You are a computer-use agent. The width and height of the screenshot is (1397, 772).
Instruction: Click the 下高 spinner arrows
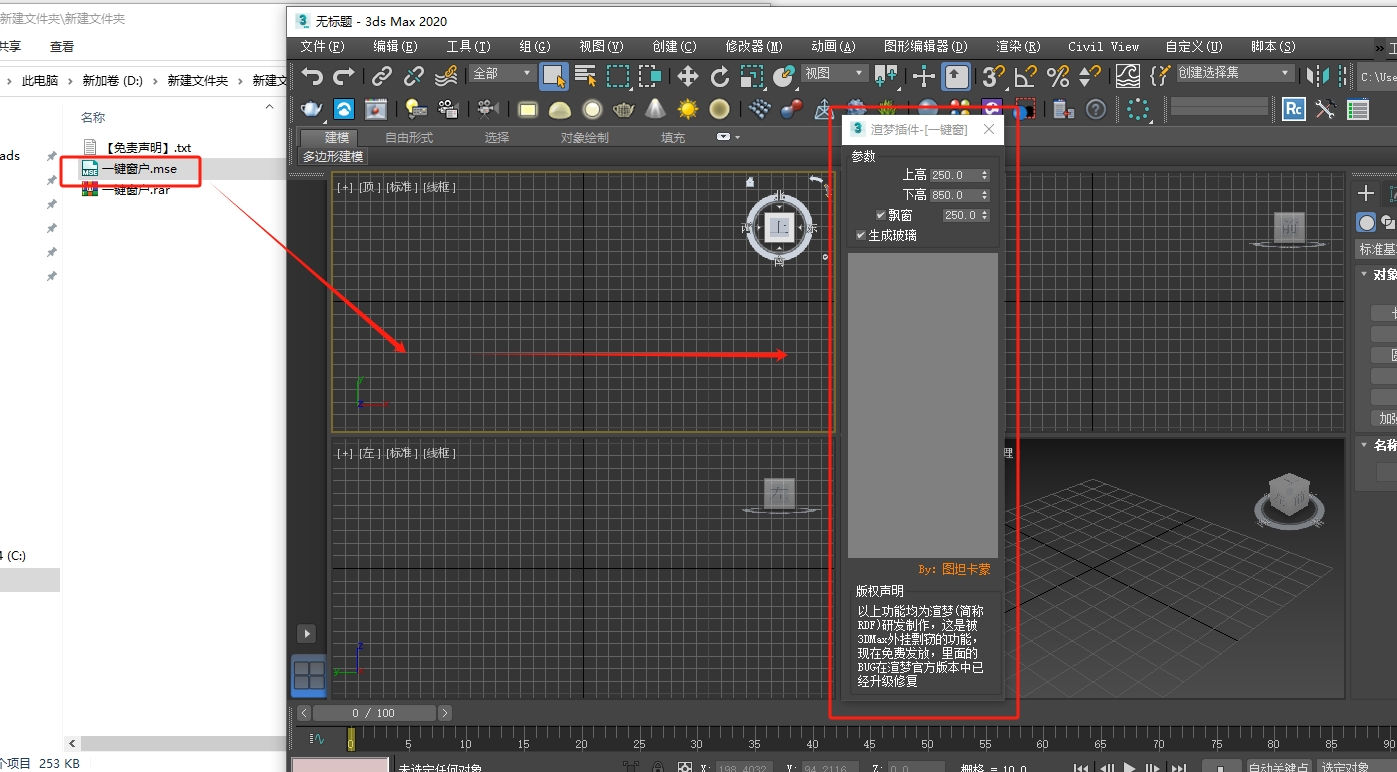[x=985, y=195]
